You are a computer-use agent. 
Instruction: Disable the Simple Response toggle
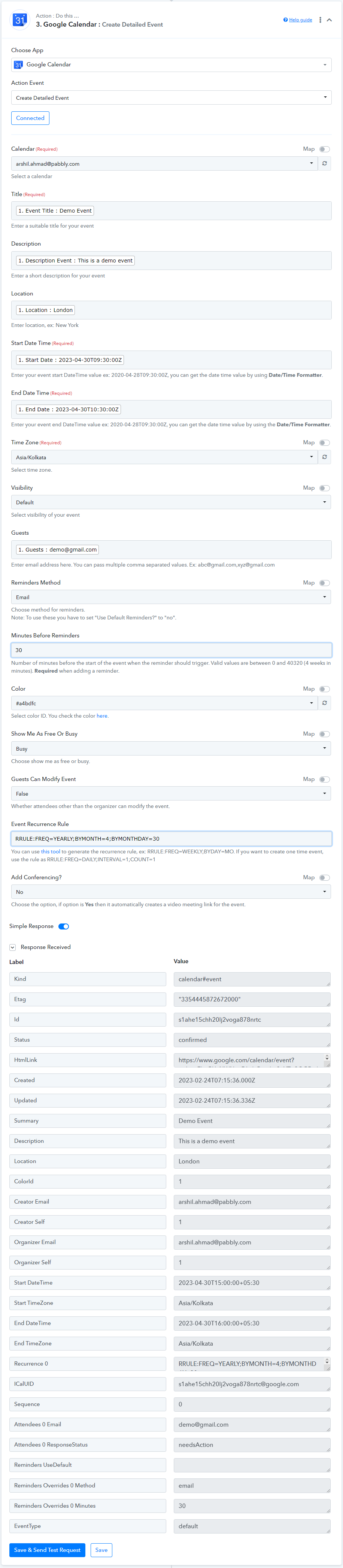coord(64,926)
